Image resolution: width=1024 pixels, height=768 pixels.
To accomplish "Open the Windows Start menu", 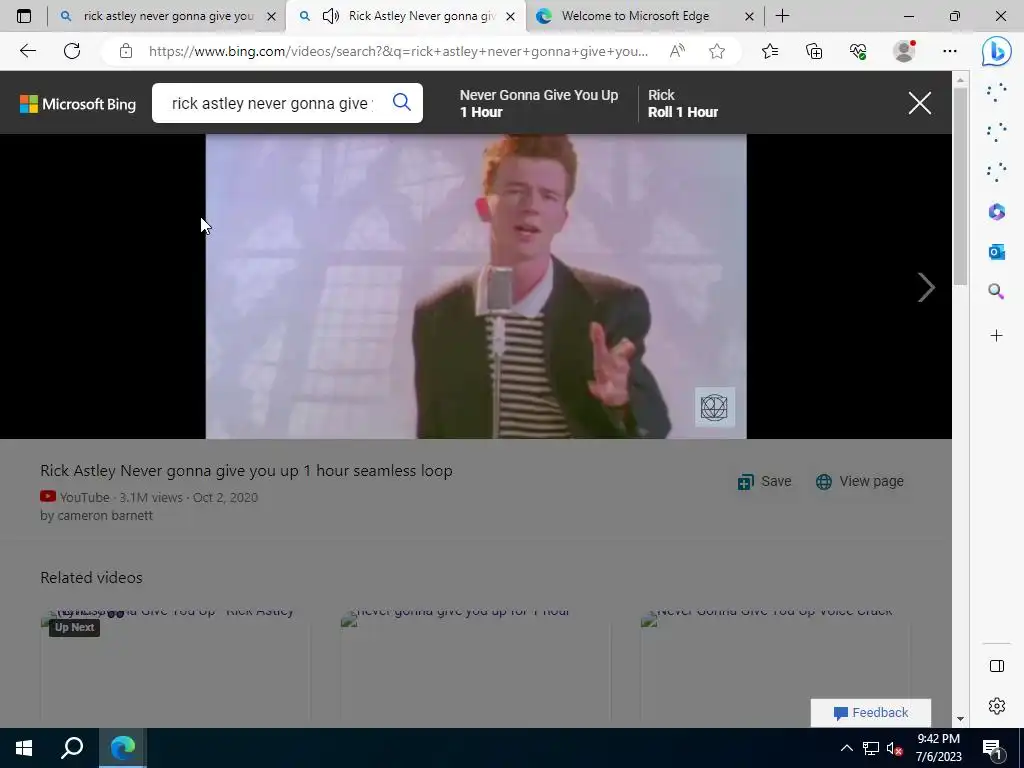I will point(24,748).
